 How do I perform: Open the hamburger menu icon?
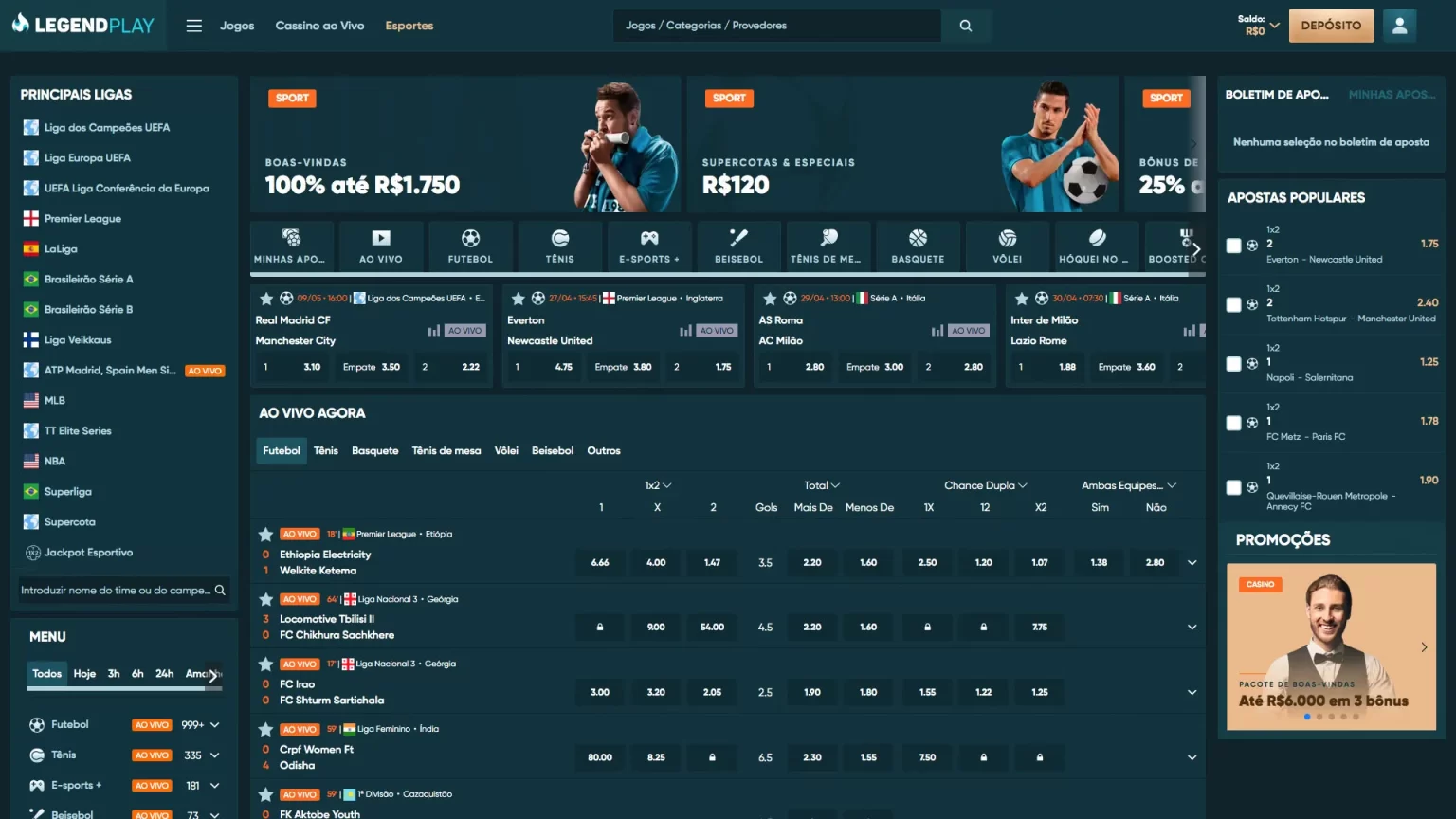[194, 26]
